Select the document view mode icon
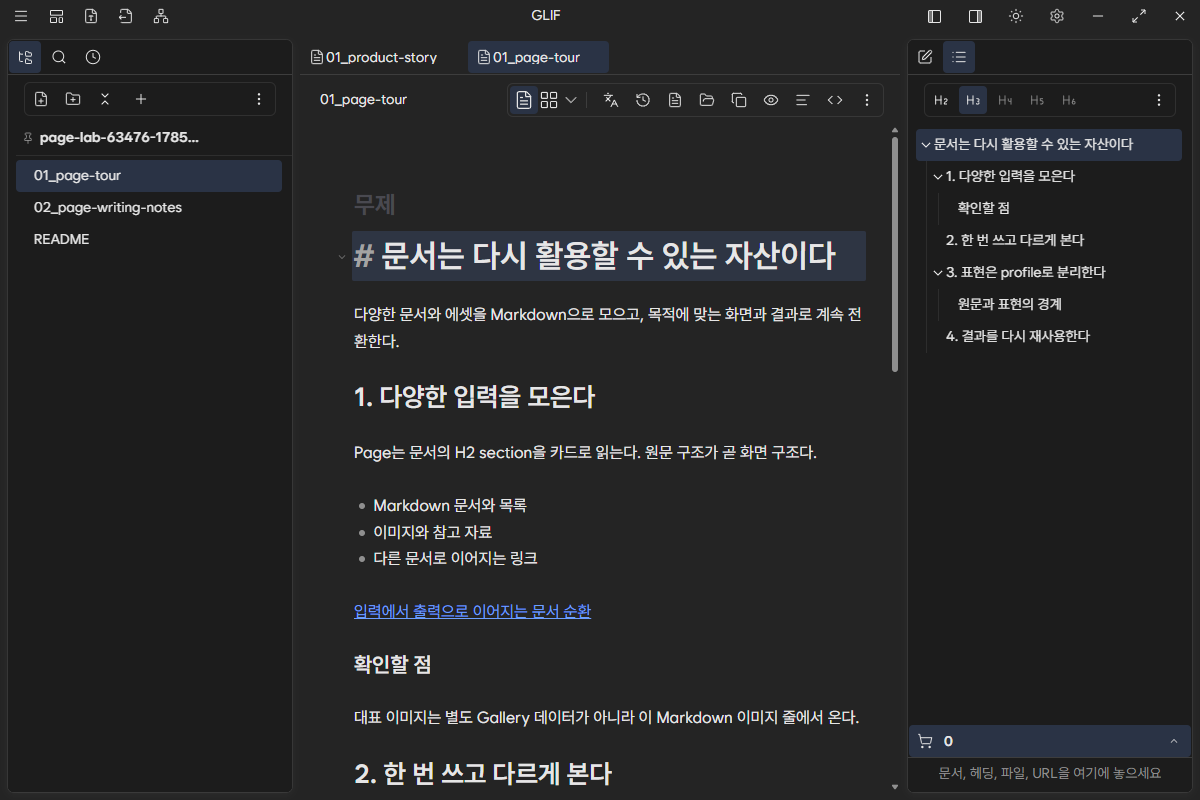This screenshot has height=800, width=1200. [x=524, y=100]
